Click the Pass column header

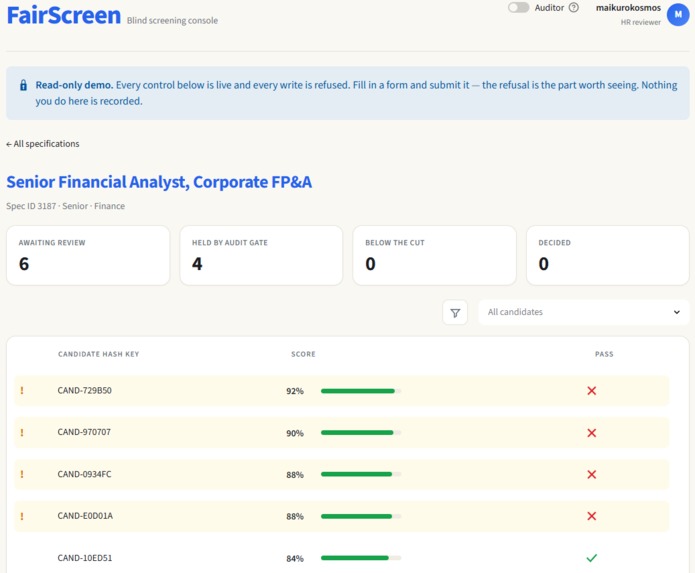pyautogui.click(x=604, y=354)
